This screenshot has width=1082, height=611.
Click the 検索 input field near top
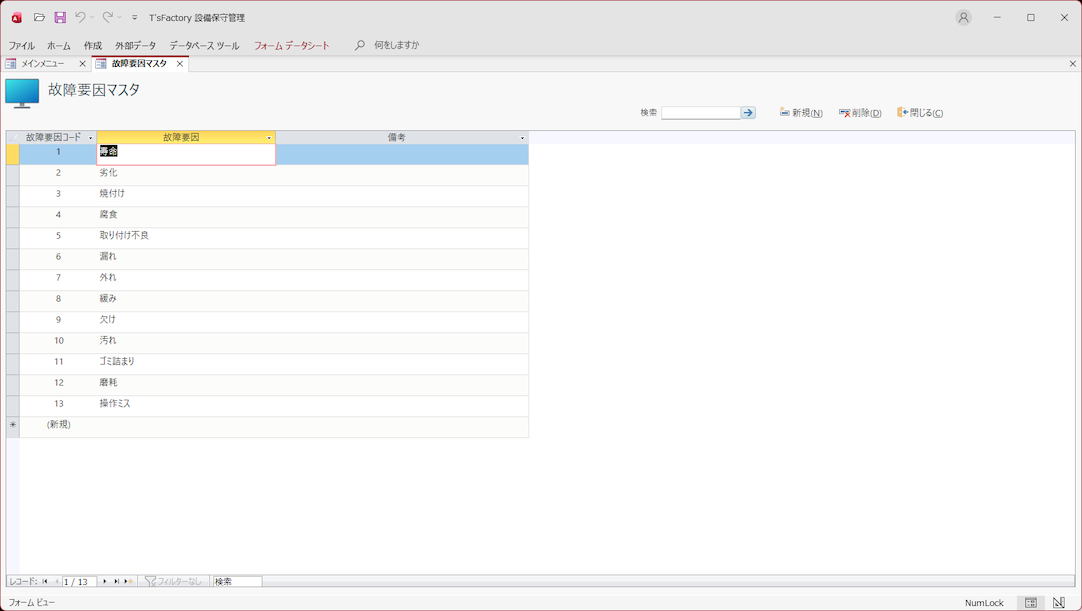pyautogui.click(x=700, y=113)
